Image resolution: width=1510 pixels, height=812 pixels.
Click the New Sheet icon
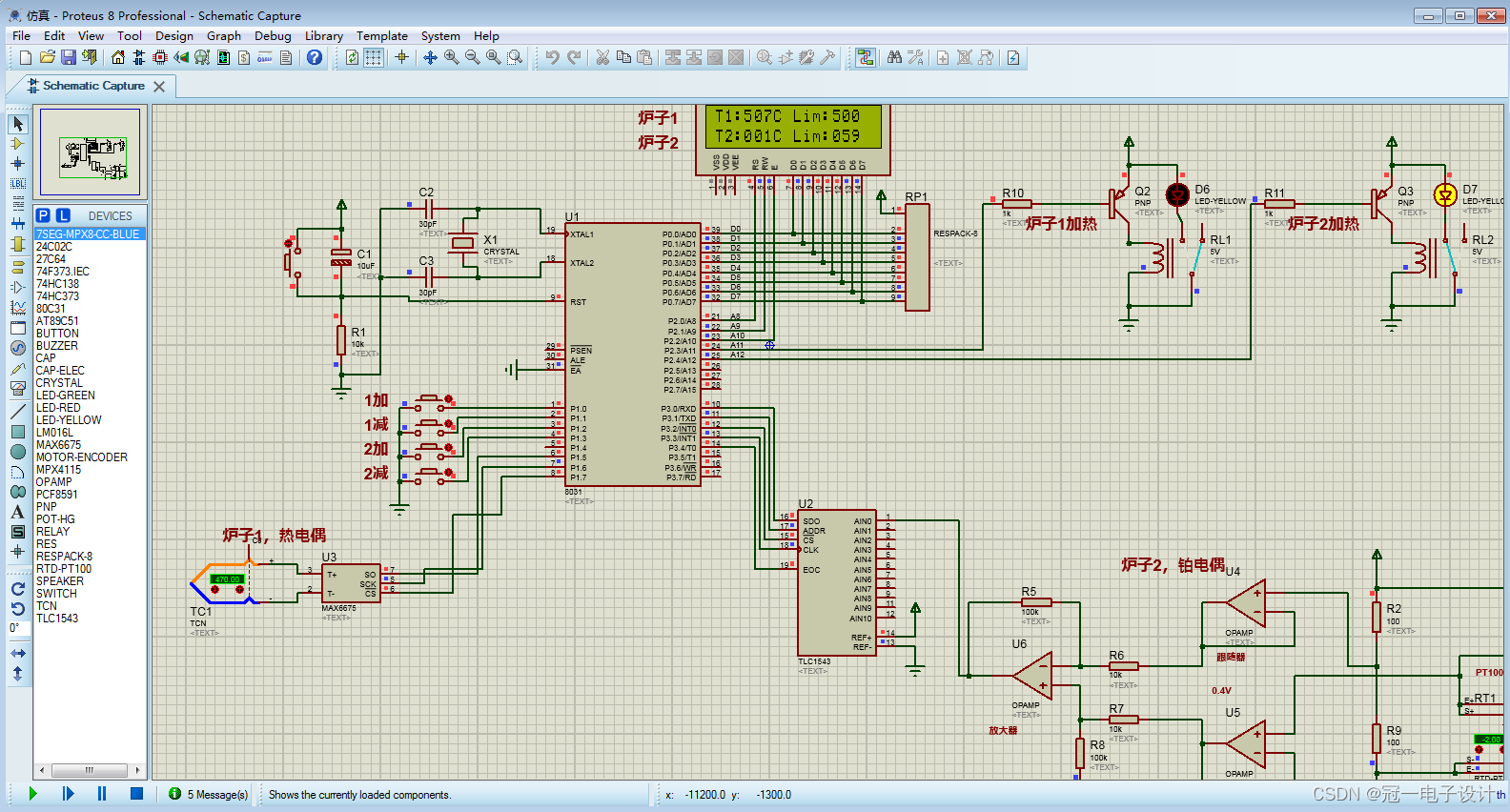coord(943,58)
